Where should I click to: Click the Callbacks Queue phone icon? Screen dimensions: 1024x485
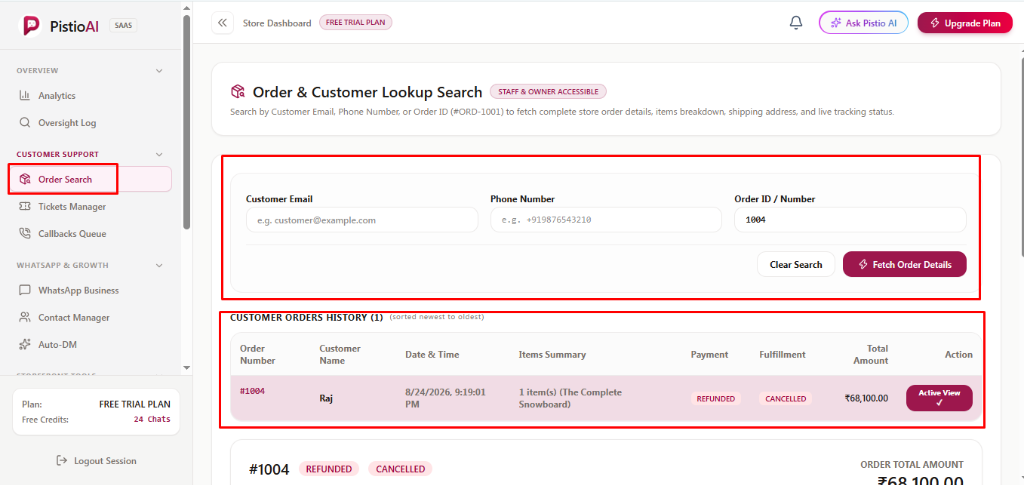tap(25, 234)
